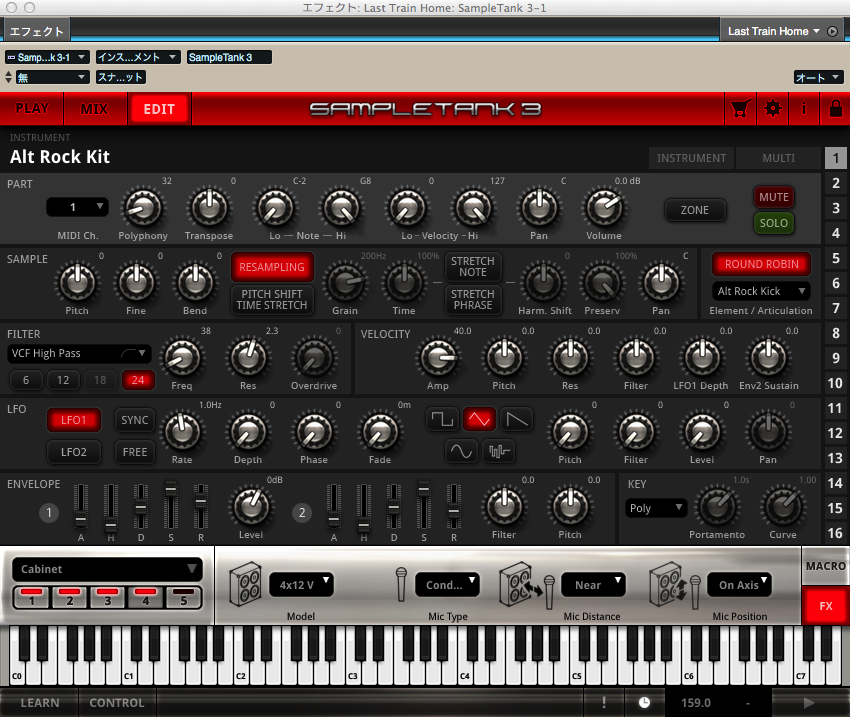Select the sawtooth LFO waveform
This screenshot has height=717, width=850.
516,419
